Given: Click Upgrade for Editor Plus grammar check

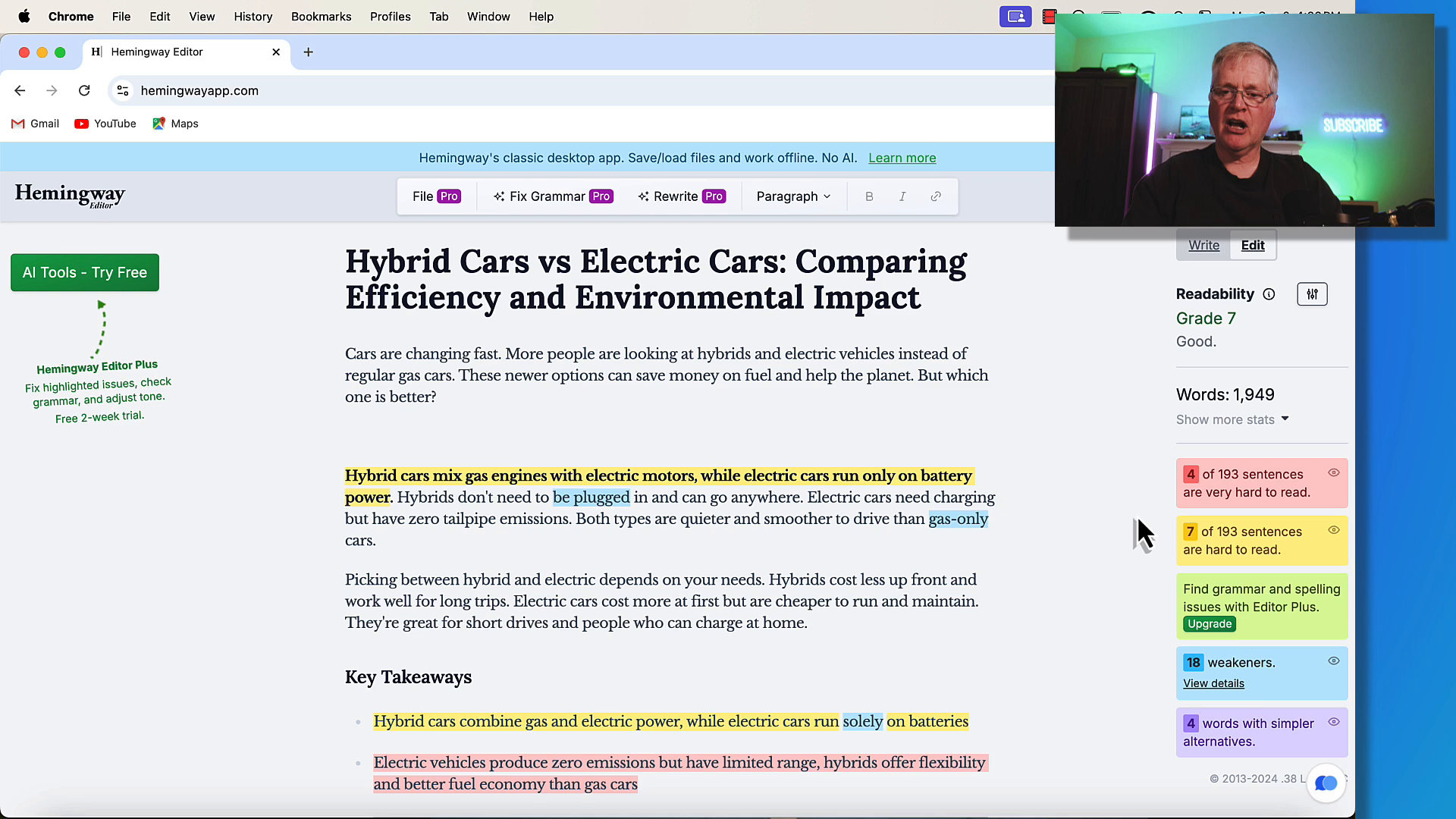Looking at the screenshot, I should click(1209, 624).
